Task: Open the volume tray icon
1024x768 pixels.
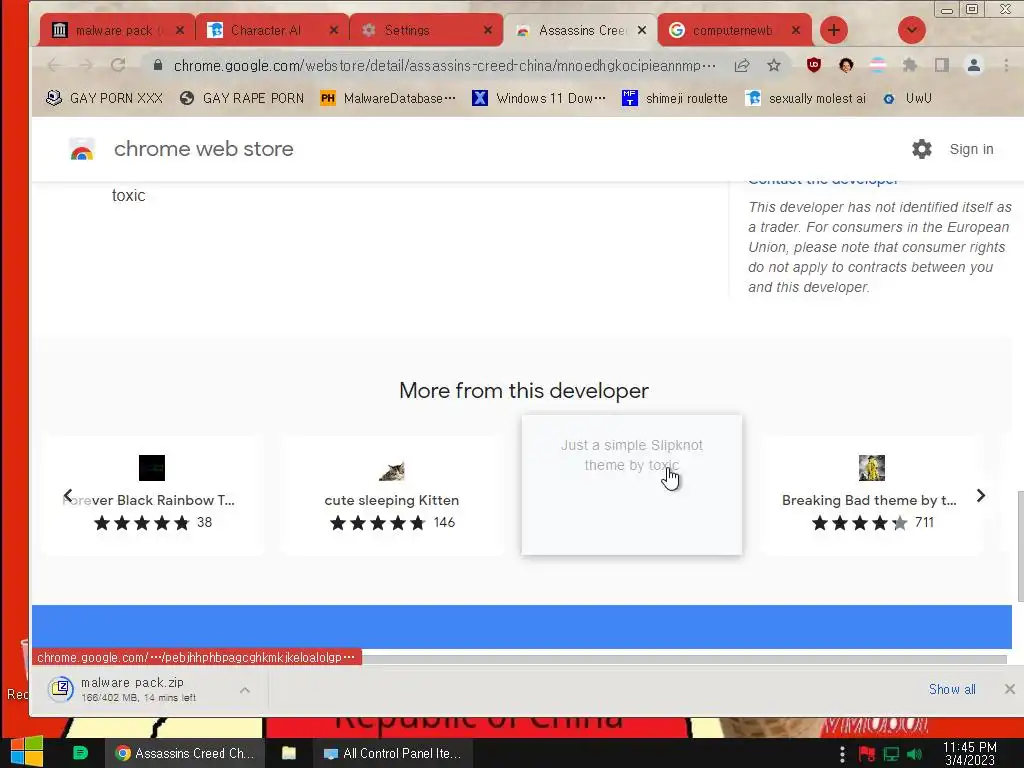Action: pyautogui.click(x=914, y=754)
